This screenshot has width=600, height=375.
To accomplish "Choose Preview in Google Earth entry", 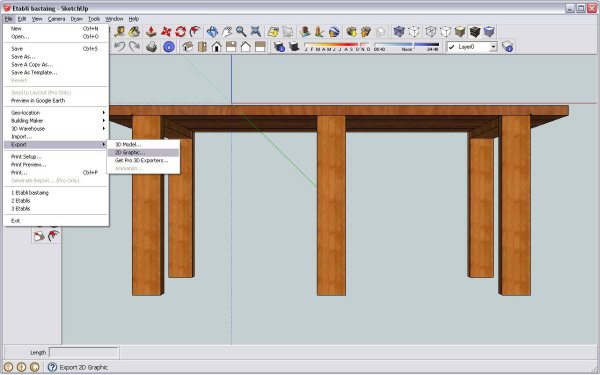I will pyautogui.click(x=57, y=101).
